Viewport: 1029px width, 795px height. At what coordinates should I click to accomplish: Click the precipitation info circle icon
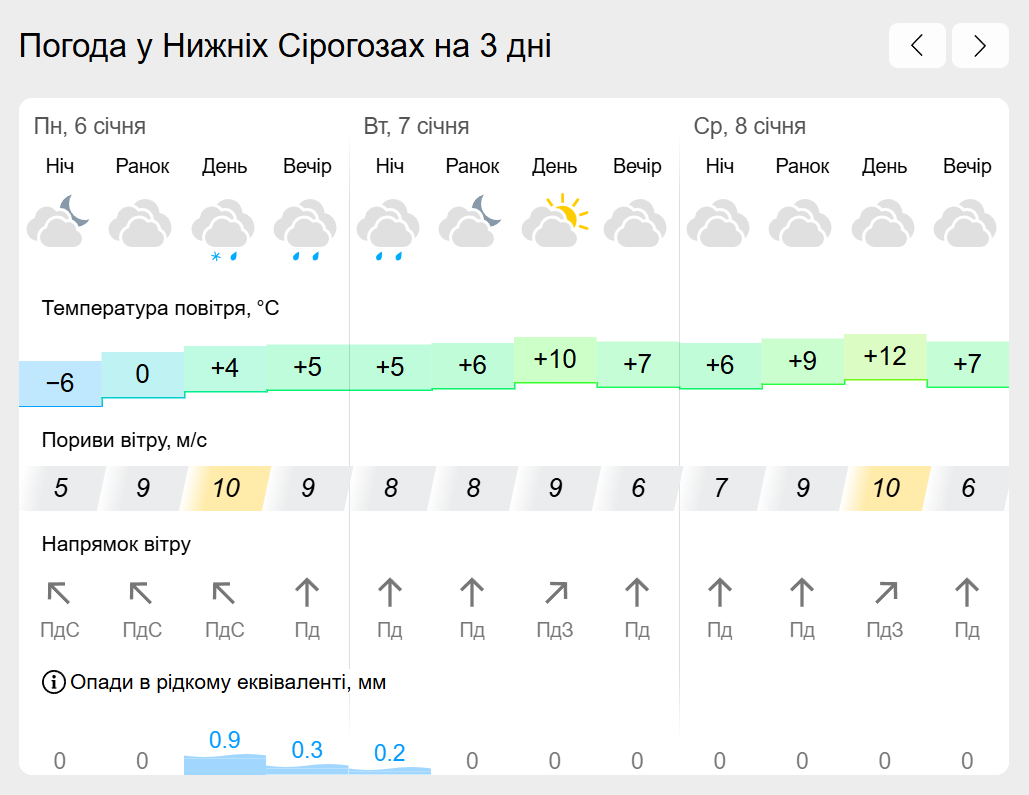pos(54,682)
